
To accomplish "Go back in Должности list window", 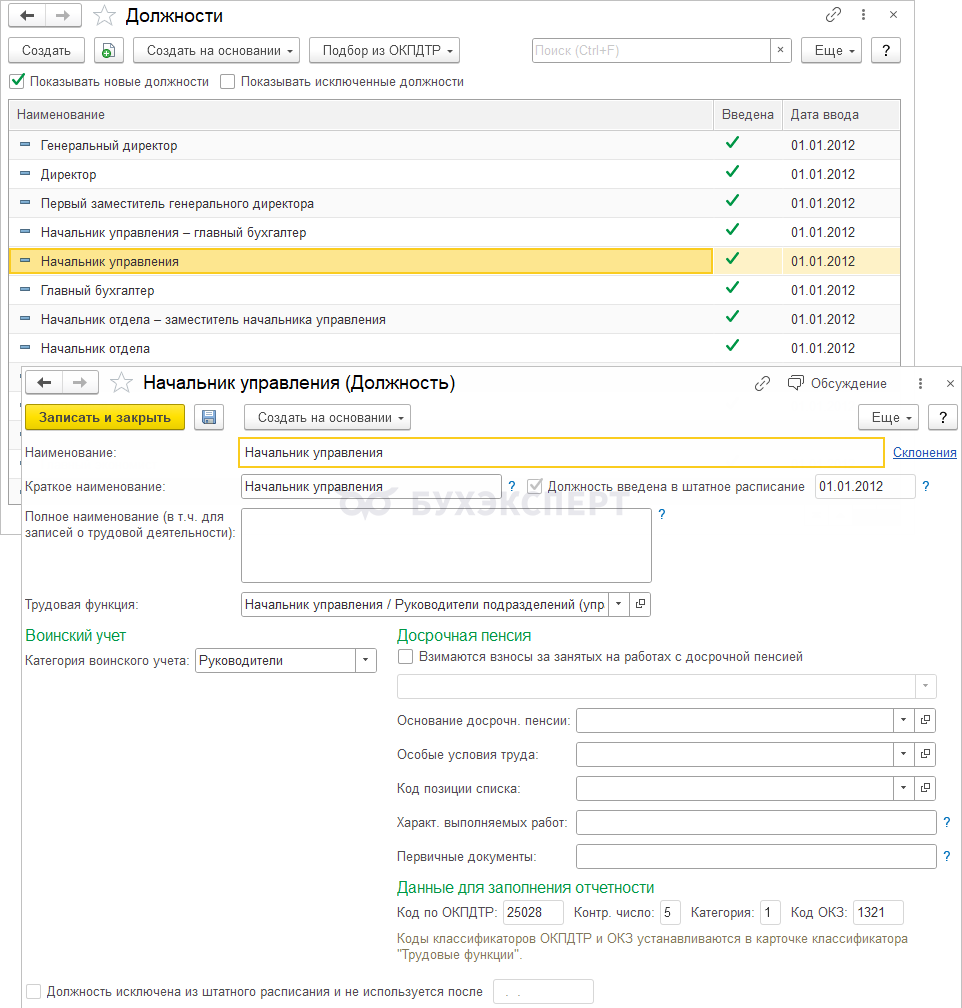I will point(27,15).
